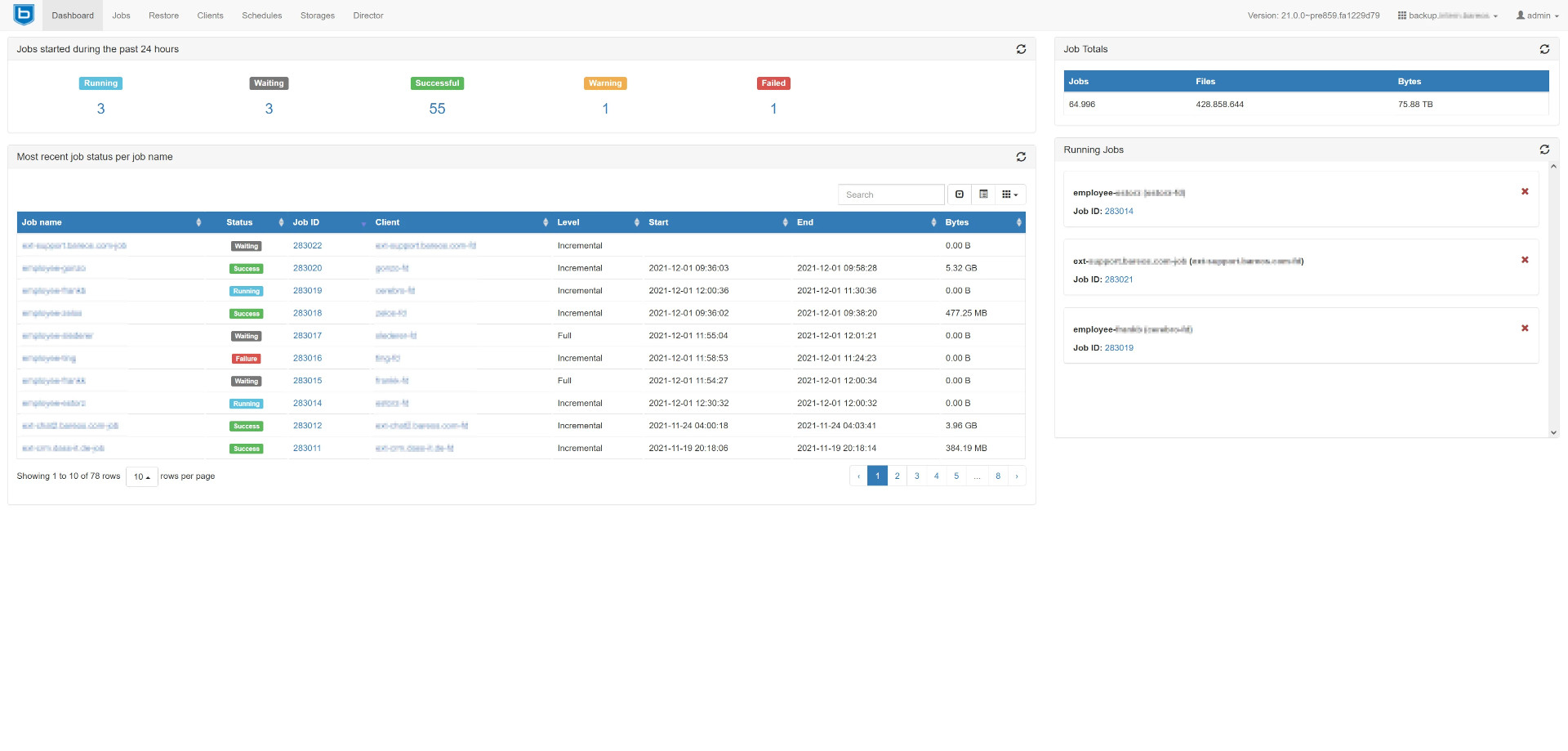Click the Running status label badge
The image size is (1568, 751).
(x=100, y=83)
